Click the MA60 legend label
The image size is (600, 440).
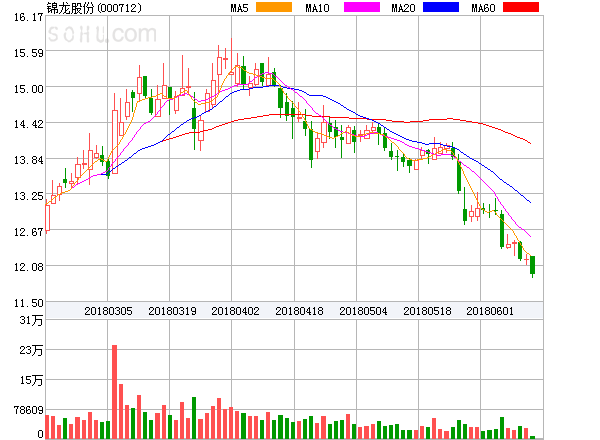[483, 8]
